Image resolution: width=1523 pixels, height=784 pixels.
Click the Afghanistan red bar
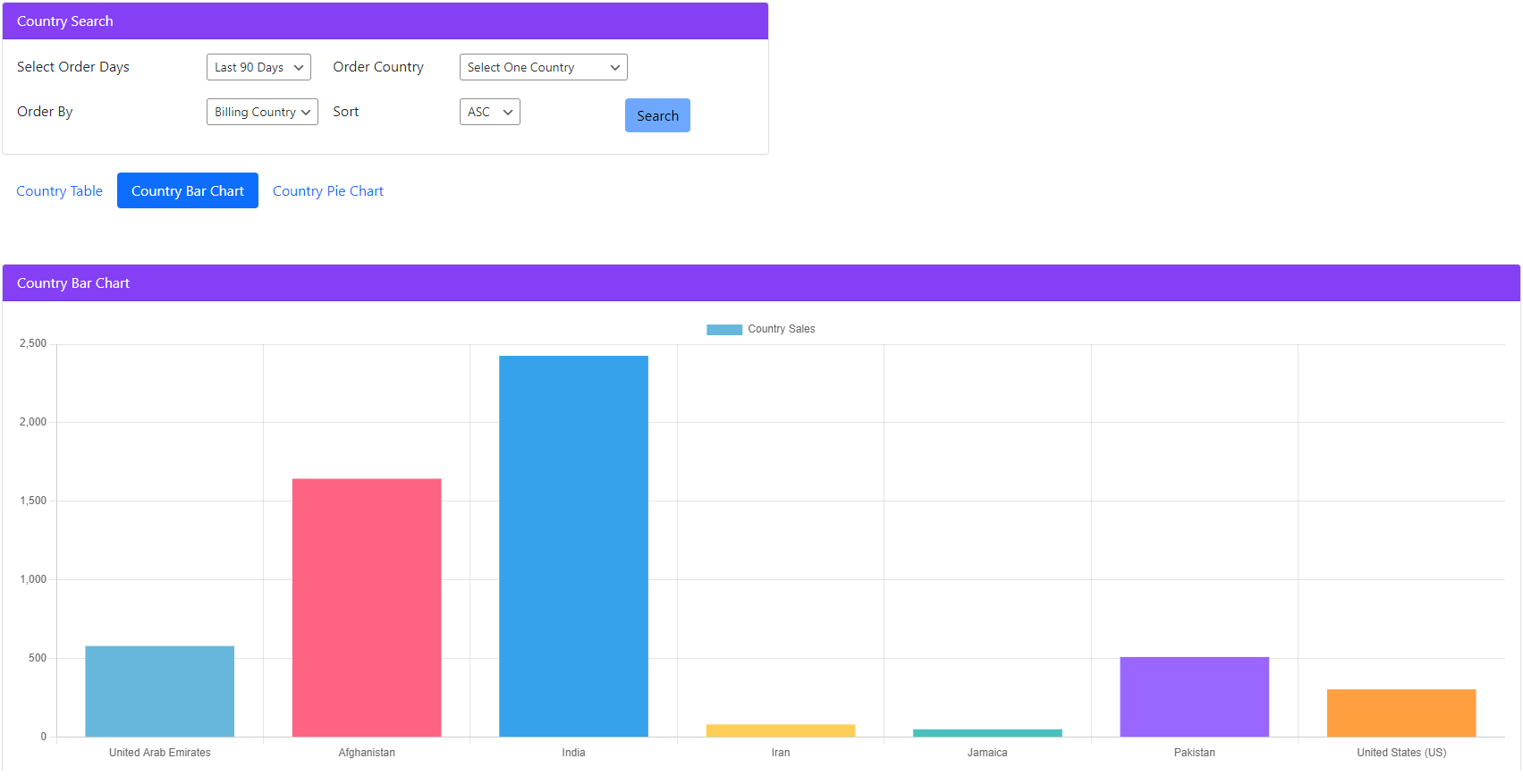coord(367,608)
